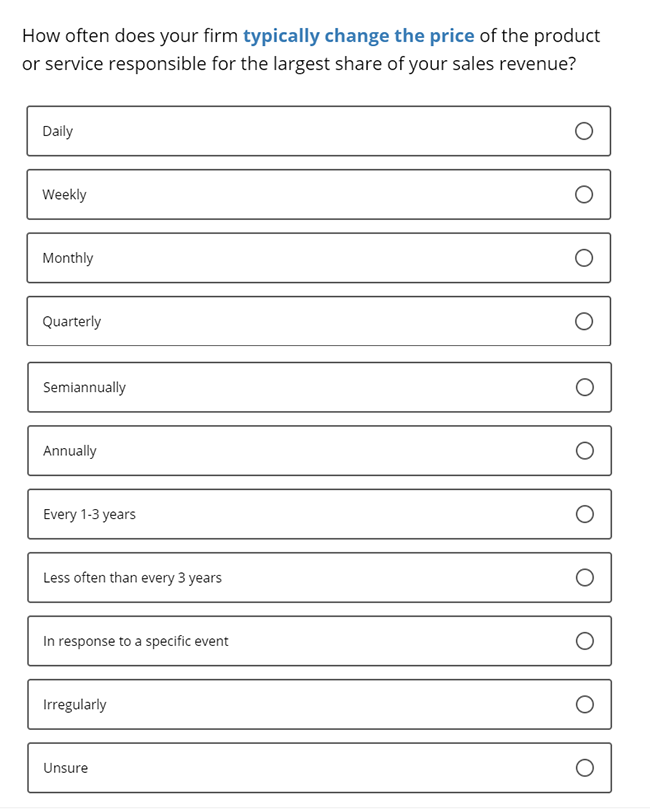Image resolution: width=650 pixels, height=809 pixels.
Task: Click the Unsure label text
Action: pos(66,768)
